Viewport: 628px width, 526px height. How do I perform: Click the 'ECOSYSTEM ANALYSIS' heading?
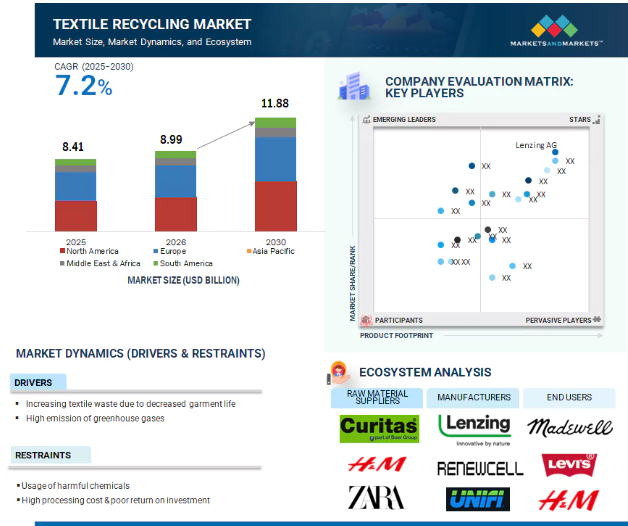coord(425,372)
